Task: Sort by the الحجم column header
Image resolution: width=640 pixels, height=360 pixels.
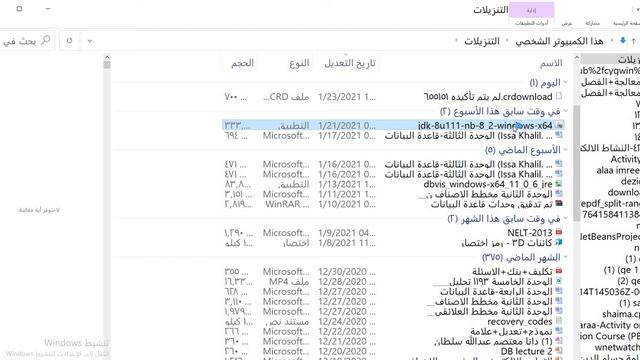Action: pyautogui.click(x=242, y=63)
